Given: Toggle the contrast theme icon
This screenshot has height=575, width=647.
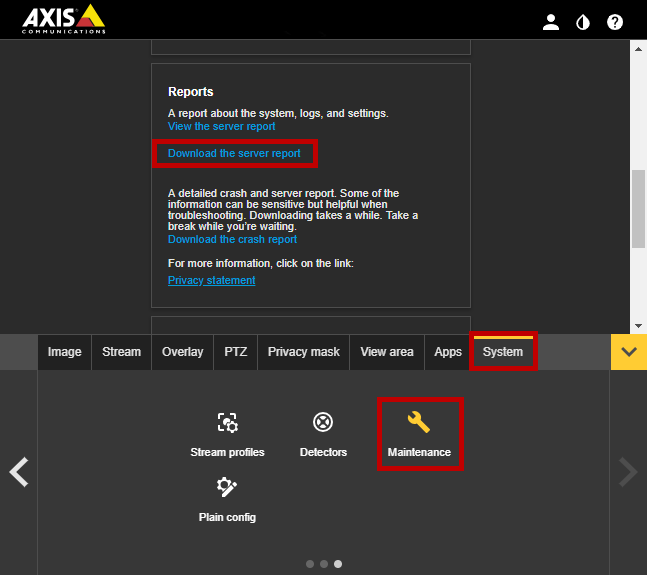Looking at the screenshot, I should click(x=583, y=22).
